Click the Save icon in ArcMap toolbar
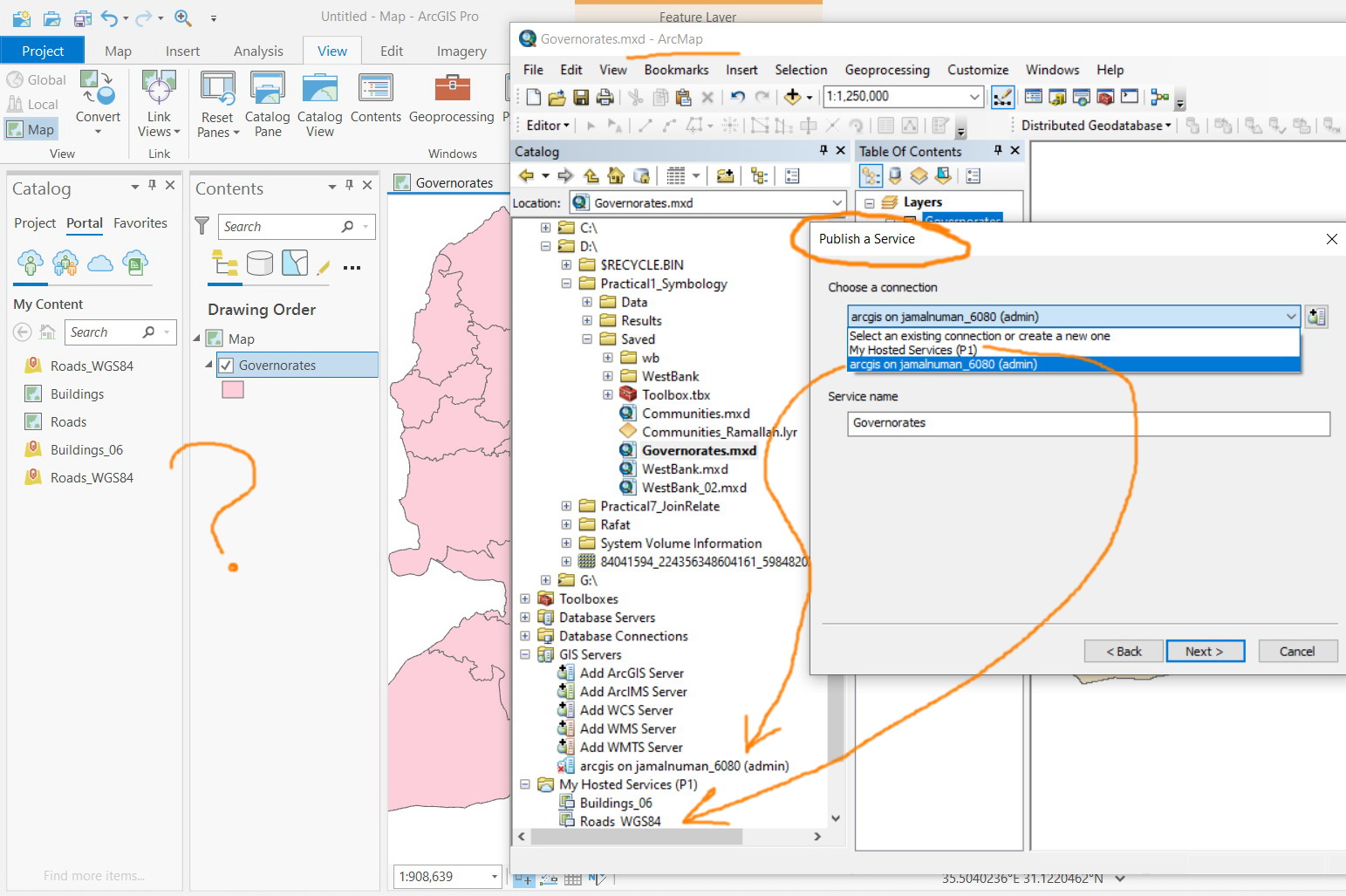This screenshot has height=896, width=1346. coord(581,97)
